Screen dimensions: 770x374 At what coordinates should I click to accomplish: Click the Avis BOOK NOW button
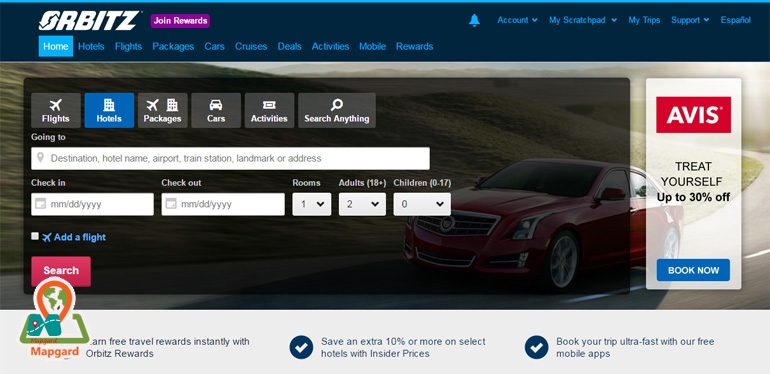(693, 270)
